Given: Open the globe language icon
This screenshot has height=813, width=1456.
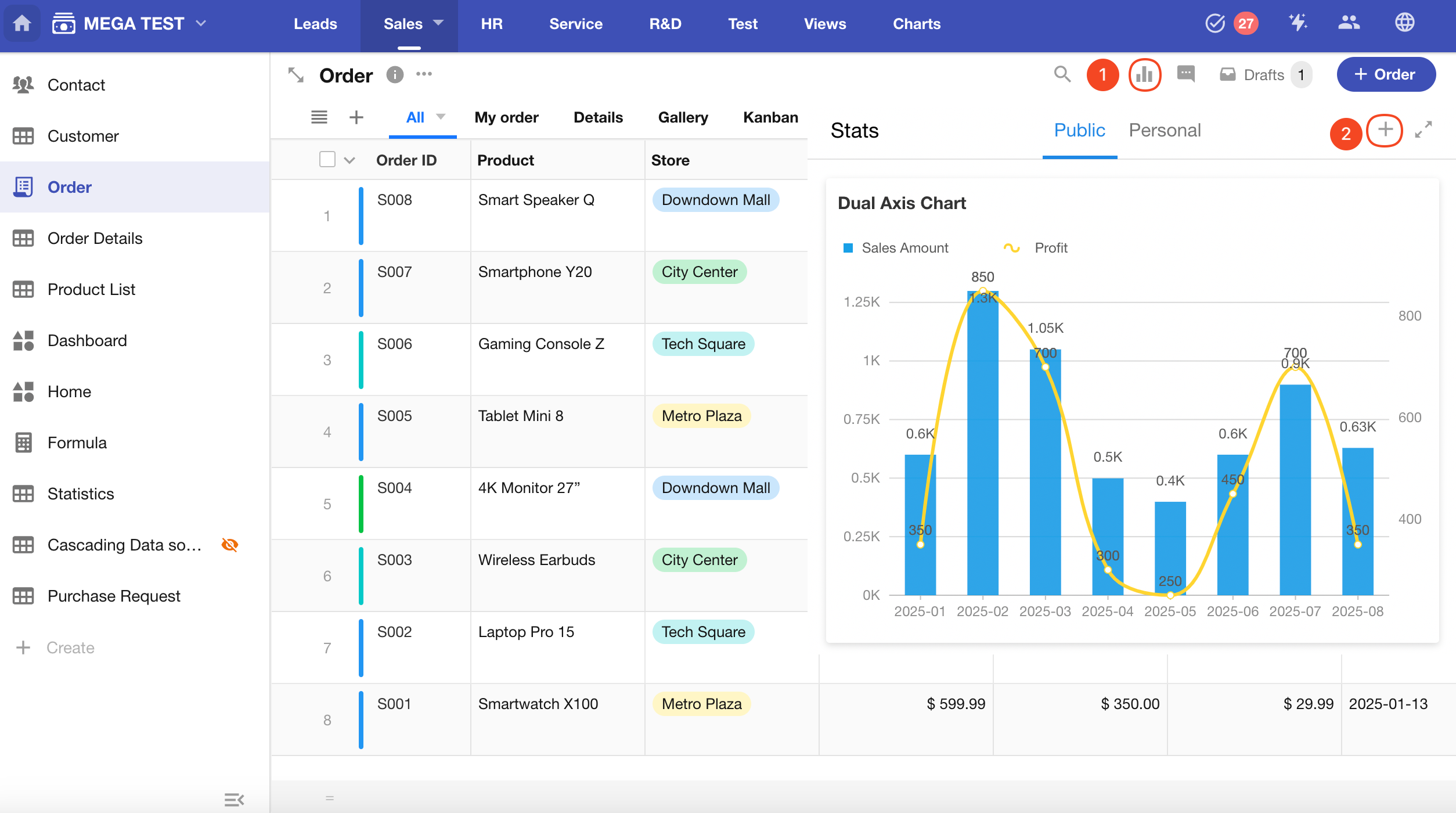Looking at the screenshot, I should pos(1404,23).
